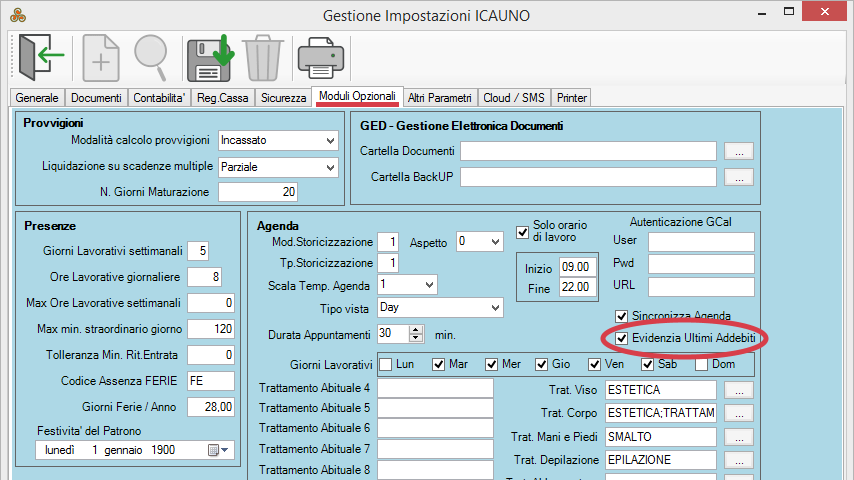Open calendar picker for Festivita' del Patrono
The height and width of the screenshot is (480, 854).
pos(217,451)
